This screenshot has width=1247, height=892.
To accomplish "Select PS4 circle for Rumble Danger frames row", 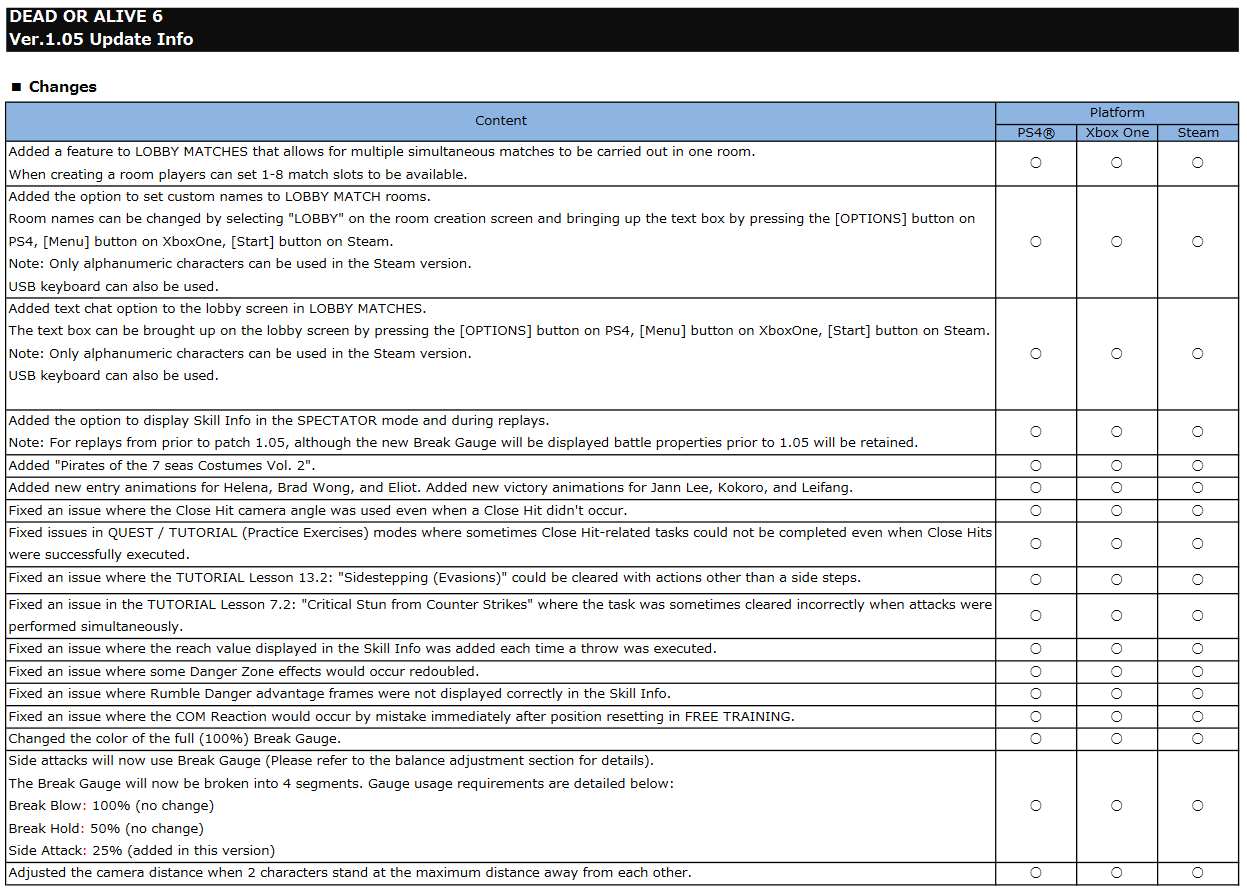I will 1035,694.
